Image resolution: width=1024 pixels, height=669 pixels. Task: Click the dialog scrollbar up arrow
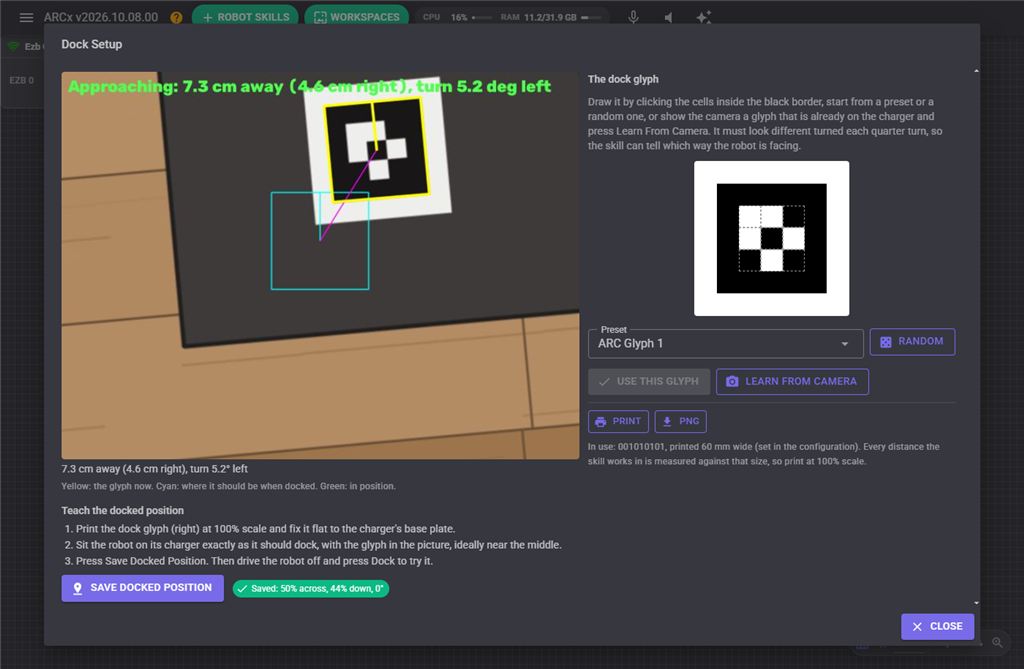[976, 71]
